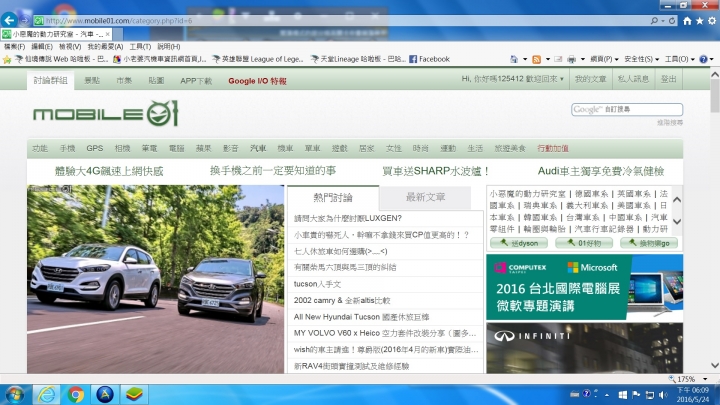Open thread MY VOLVO V60 x Heico
The height and width of the screenshot is (405, 720).
pos(385,333)
